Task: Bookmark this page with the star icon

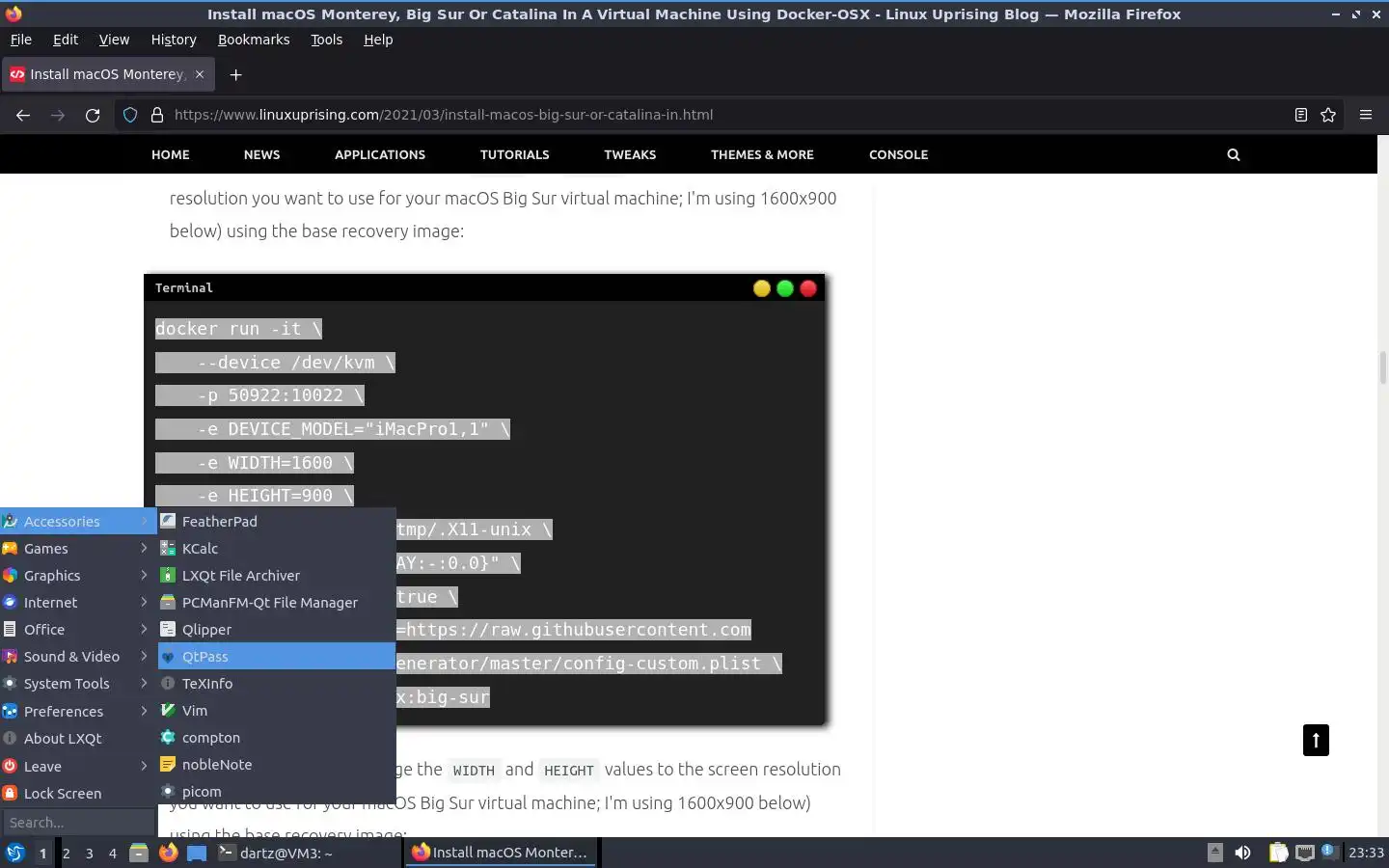Action: (1328, 115)
